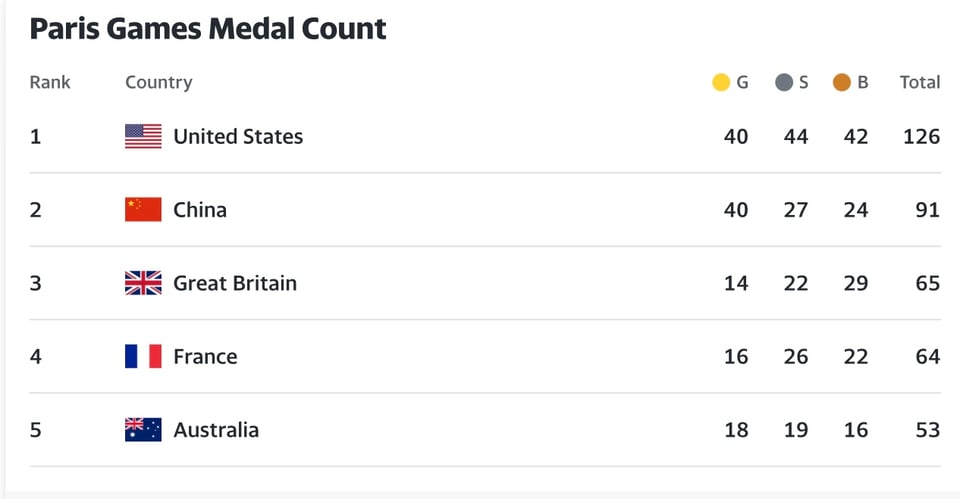Sort by the Rank column header

50,83
